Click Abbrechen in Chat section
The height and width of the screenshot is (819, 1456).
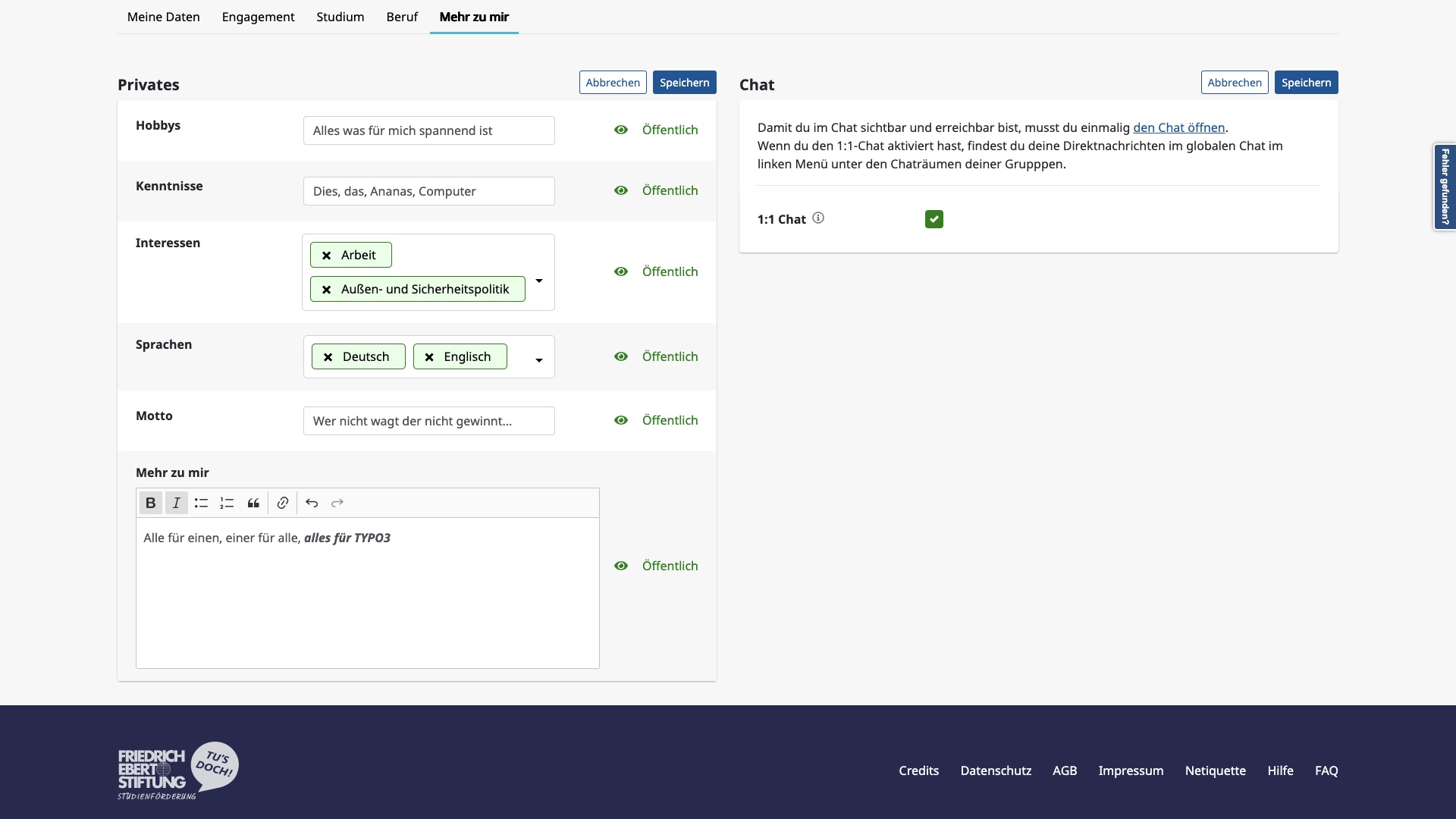[x=1234, y=81]
